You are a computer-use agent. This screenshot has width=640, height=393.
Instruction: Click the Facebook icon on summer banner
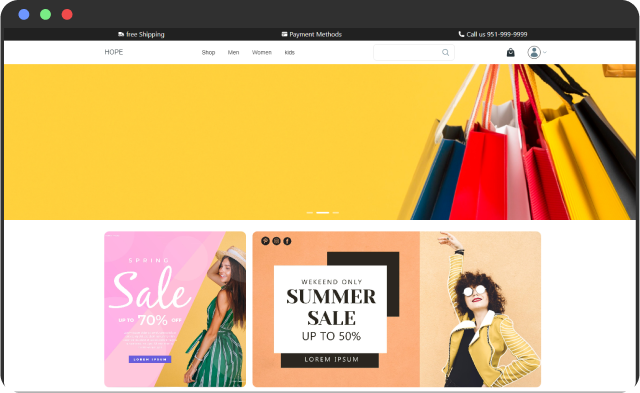tap(287, 241)
